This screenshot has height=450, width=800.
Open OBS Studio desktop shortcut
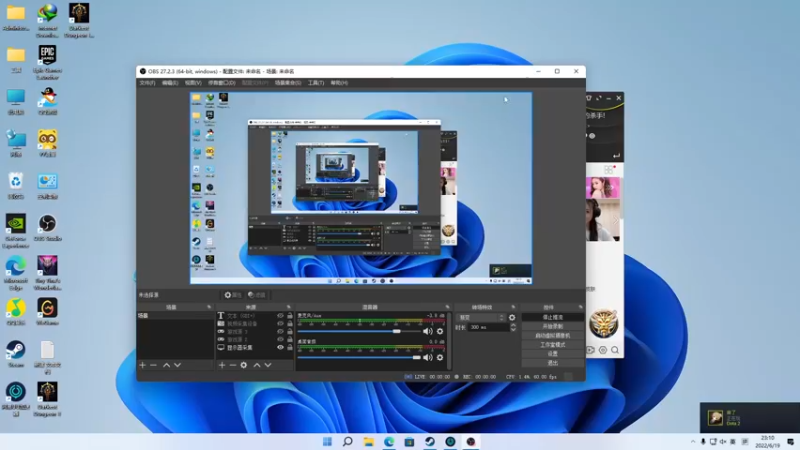coord(47,228)
